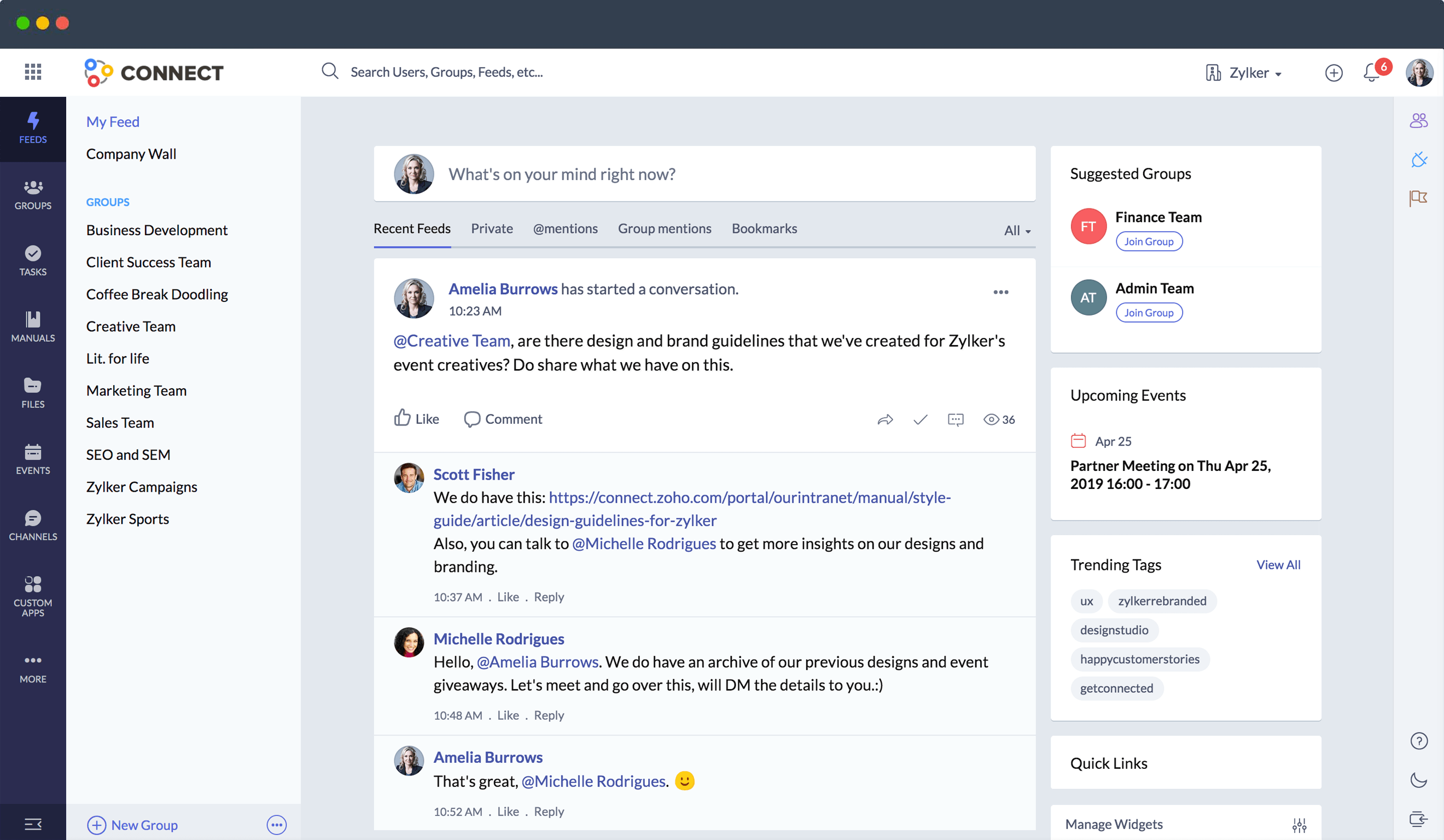Image resolution: width=1444 pixels, height=840 pixels.
Task: Comment on Amelia Burrows' post
Action: coord(503,419)
